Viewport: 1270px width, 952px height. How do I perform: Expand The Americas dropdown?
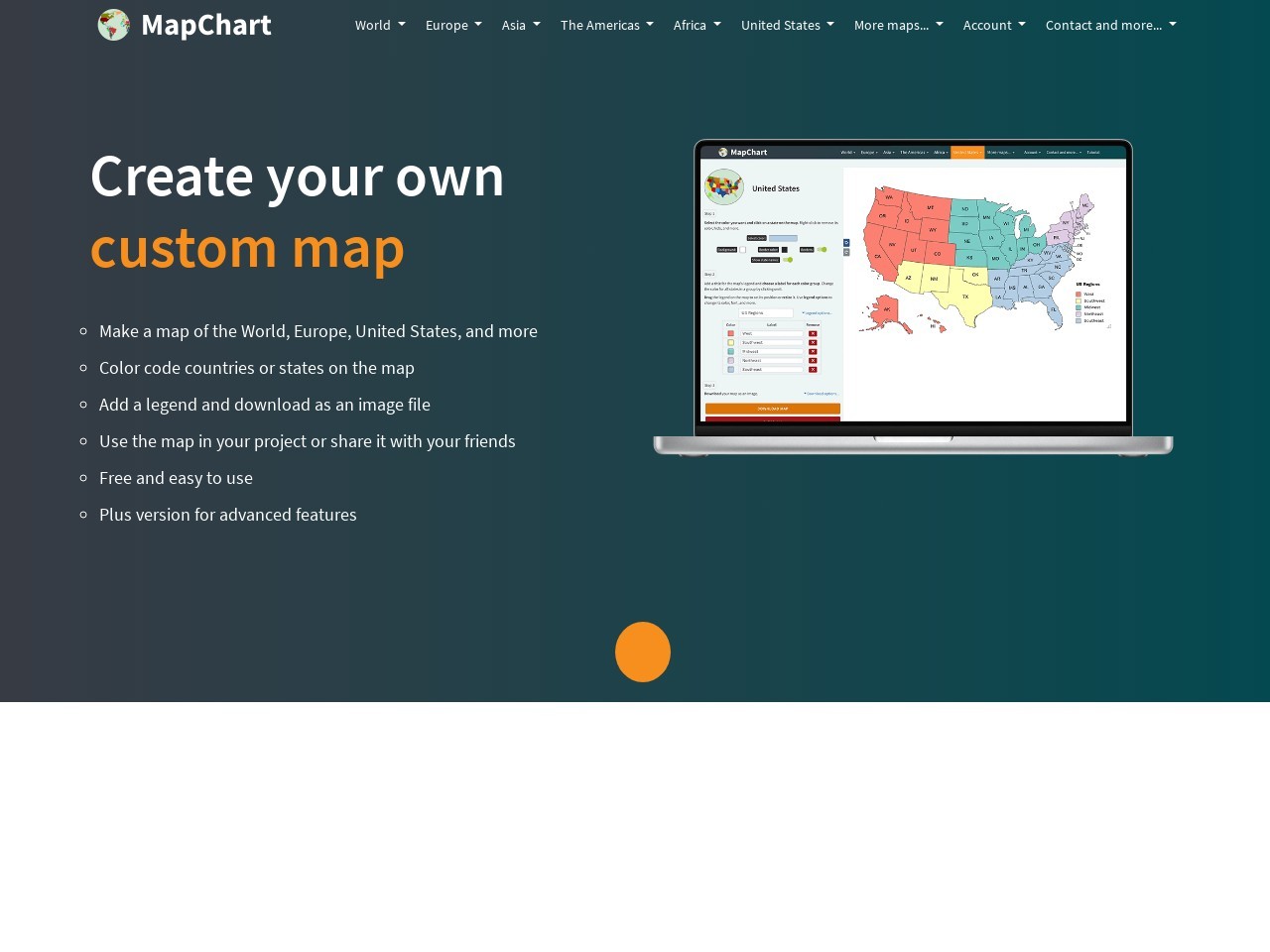tap(606, 25)
